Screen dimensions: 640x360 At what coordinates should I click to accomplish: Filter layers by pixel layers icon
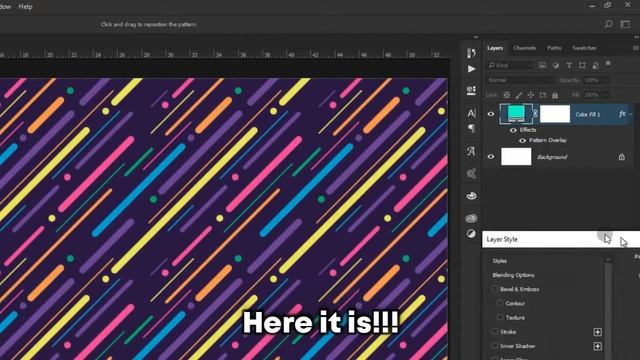coord(542,65)
